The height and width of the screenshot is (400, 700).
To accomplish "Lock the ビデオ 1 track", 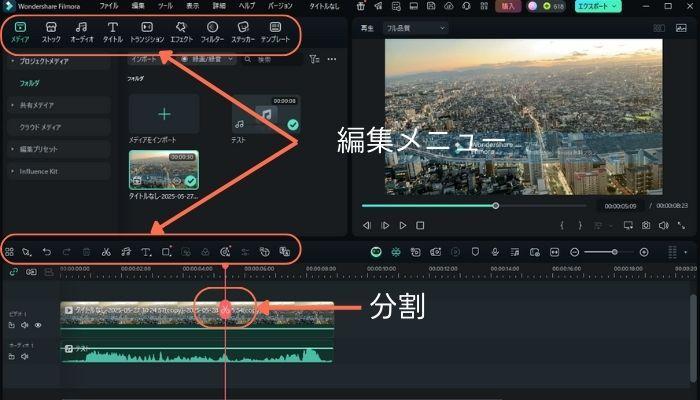I will point(12,325).
